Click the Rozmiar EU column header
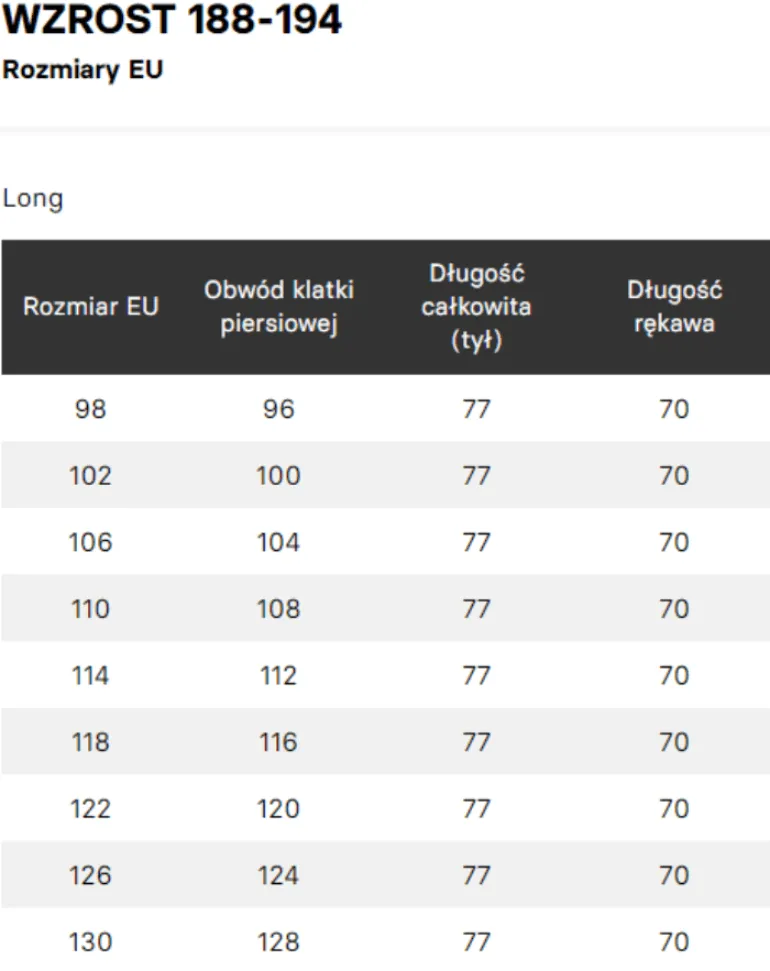Screen dimensions: 770x971 (91, 307)
